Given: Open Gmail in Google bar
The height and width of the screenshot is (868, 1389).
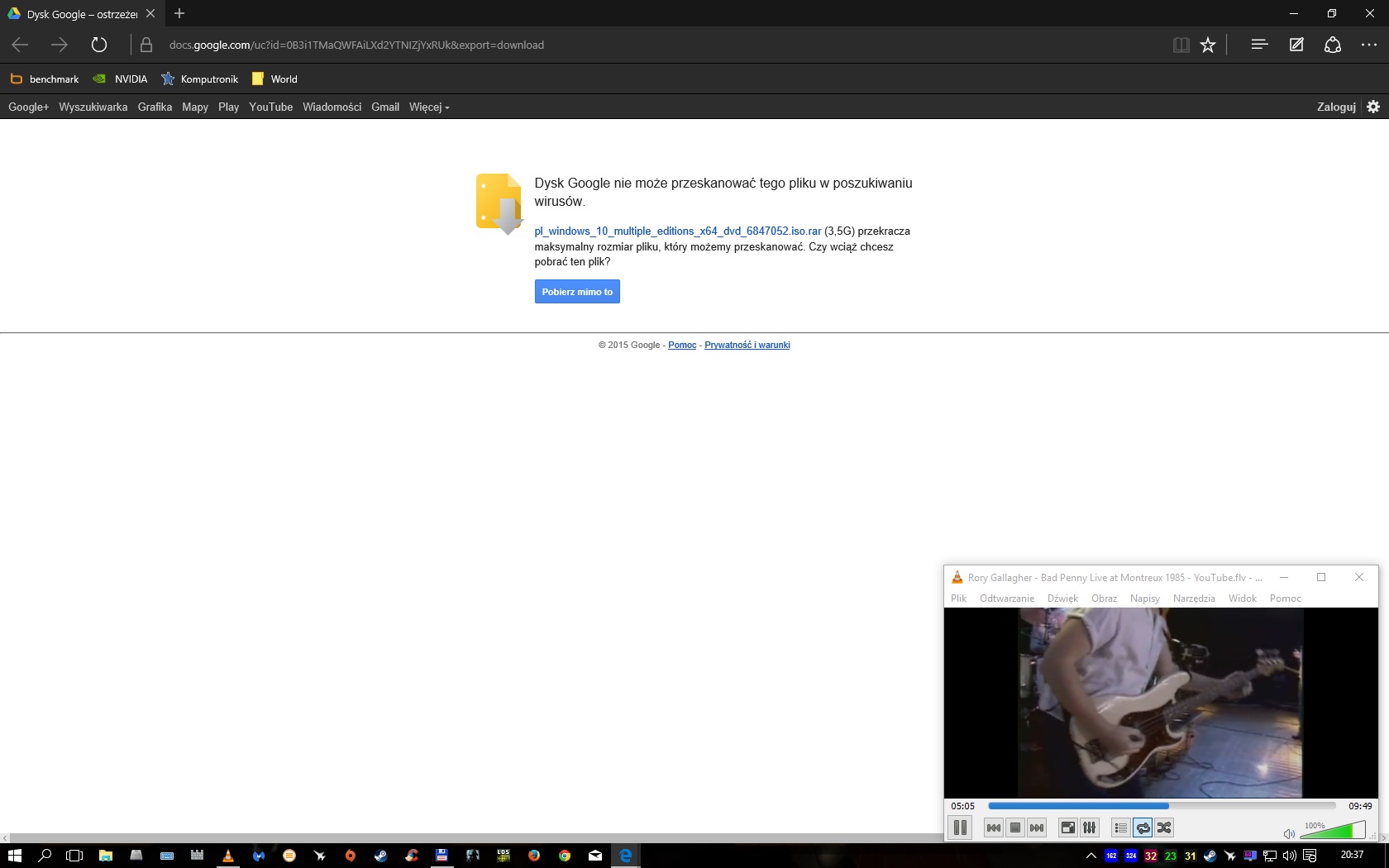Looking at the screenshot, I should click(385, 107).
